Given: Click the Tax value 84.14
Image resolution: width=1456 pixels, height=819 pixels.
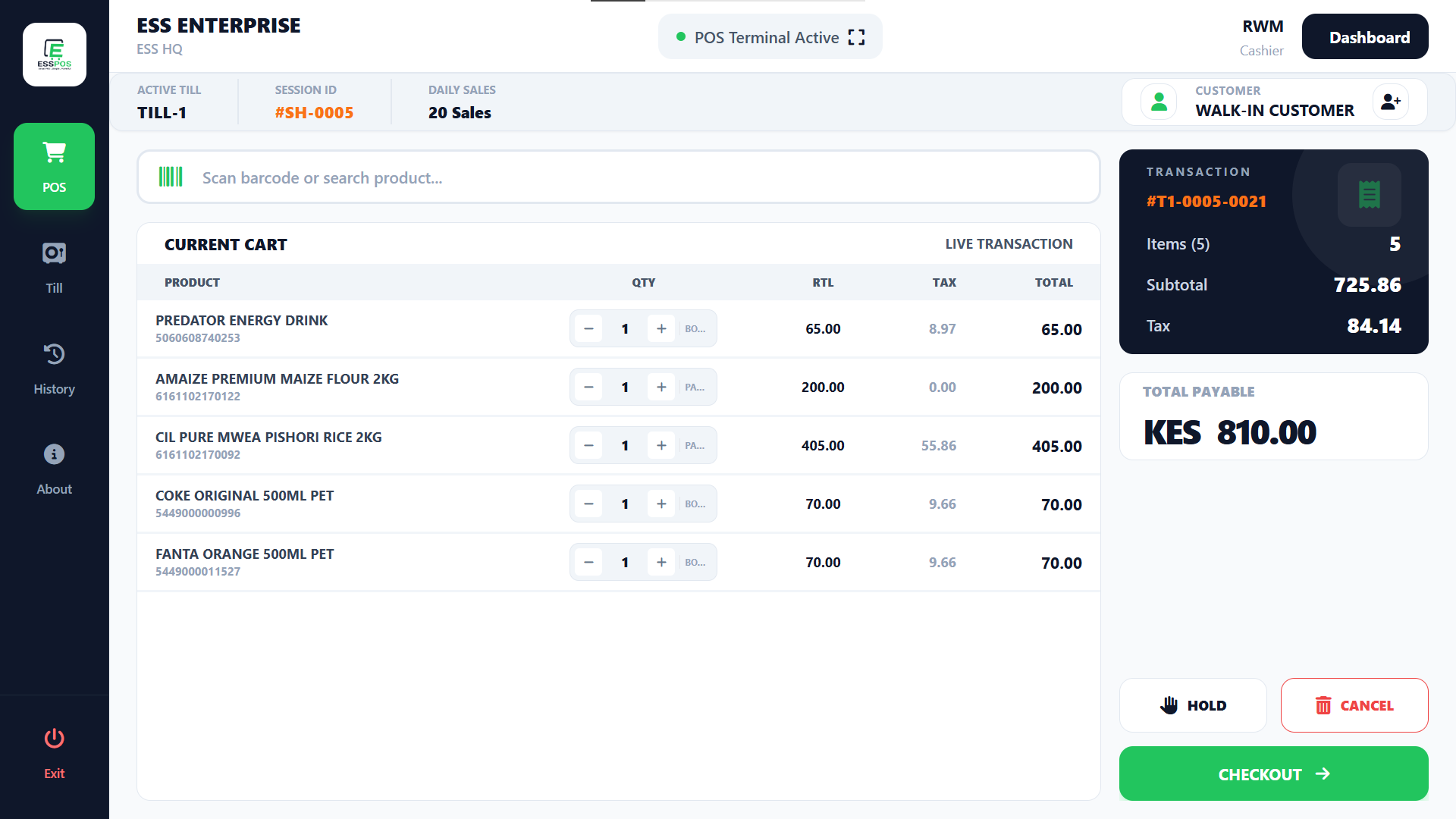Looking at the screenshot, I should [x=1374, y=326].
